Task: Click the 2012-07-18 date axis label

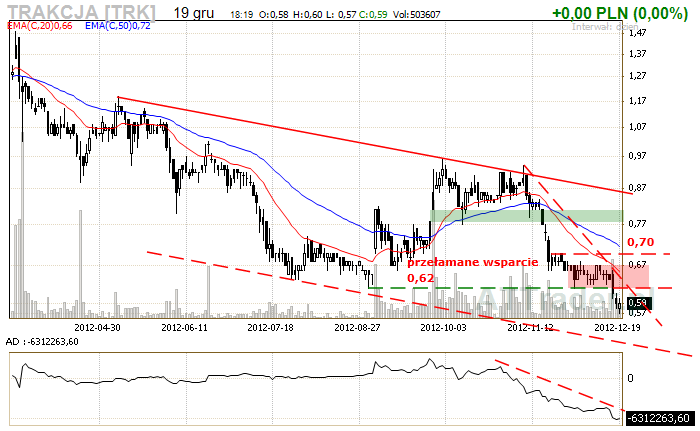Action: coord(271,327)
